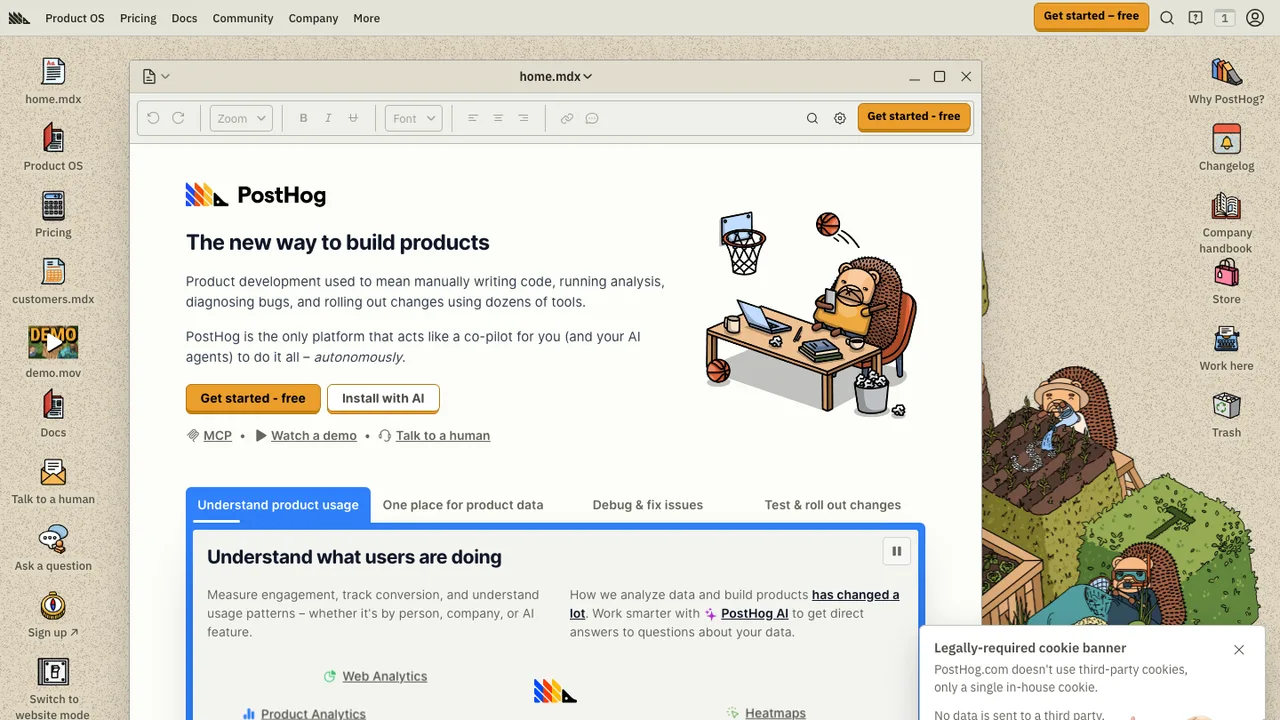Viewport: 1280px width, 720px height.
Task: Open the user account icon
Action: click(x=1255, y=18)
